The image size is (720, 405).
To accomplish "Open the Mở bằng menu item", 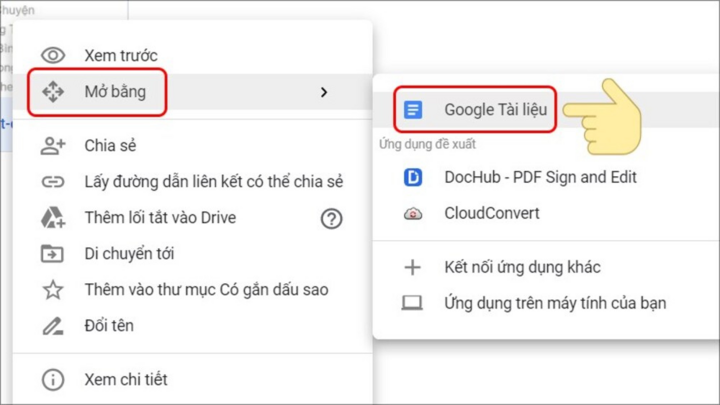I will point(192,92).
